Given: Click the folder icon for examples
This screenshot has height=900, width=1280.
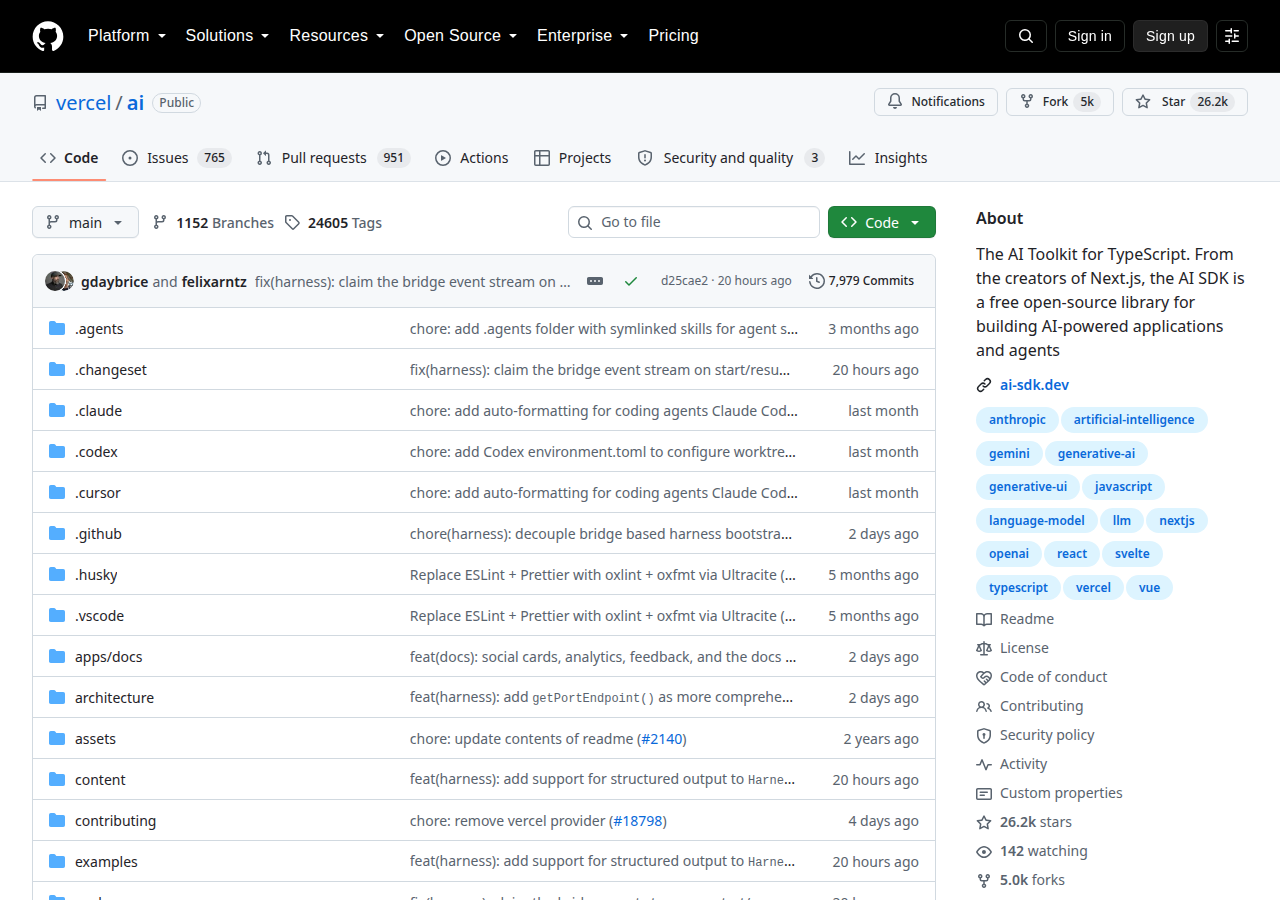Looking at the screenshot, I should click(57, 862).
